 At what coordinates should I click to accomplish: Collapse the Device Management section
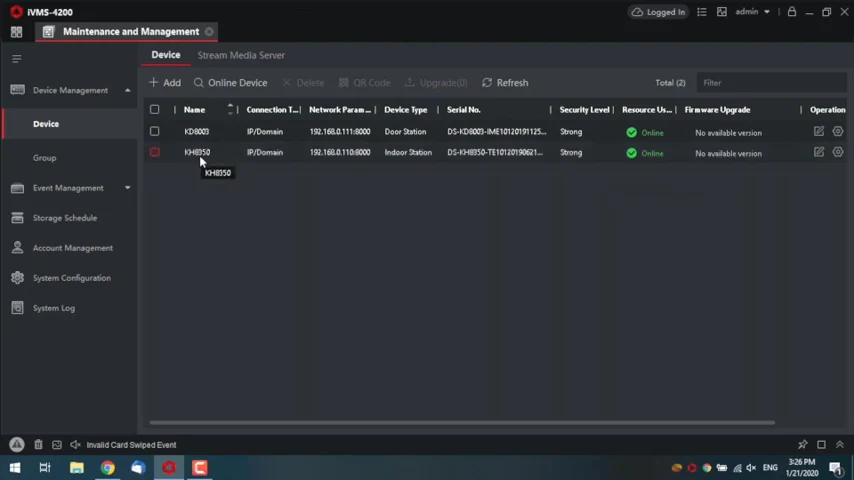[x=127, y=90]
